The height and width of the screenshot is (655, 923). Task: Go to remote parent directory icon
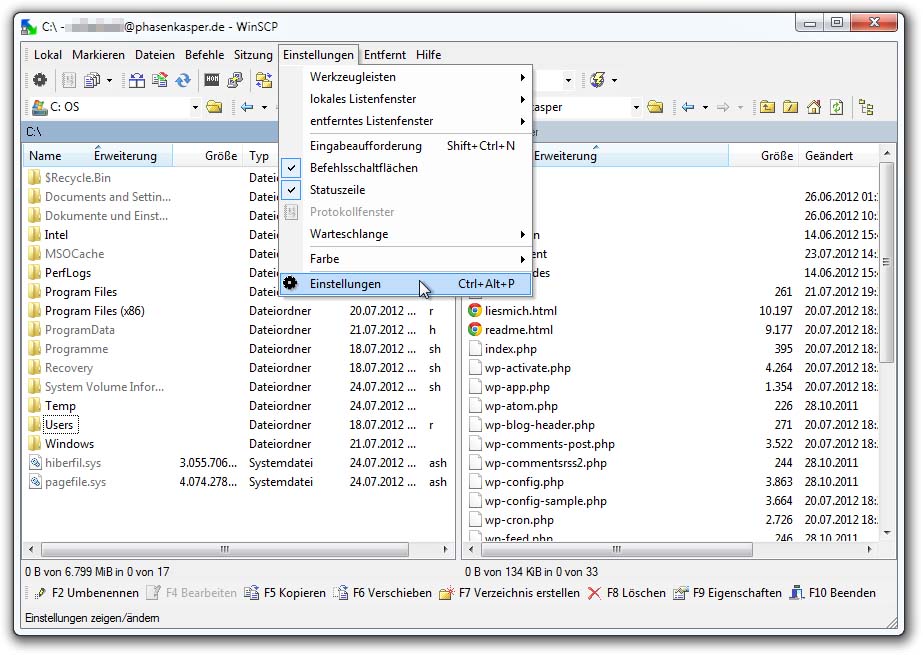coord(767,107)
